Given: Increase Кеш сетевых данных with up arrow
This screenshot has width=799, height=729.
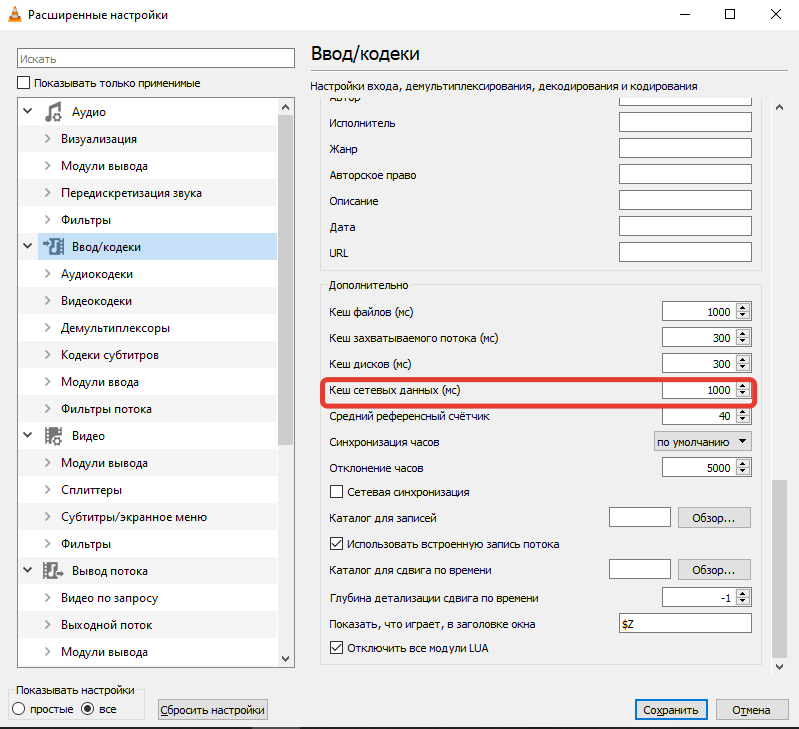Looking at the screenshot, I should click(742, 386).
